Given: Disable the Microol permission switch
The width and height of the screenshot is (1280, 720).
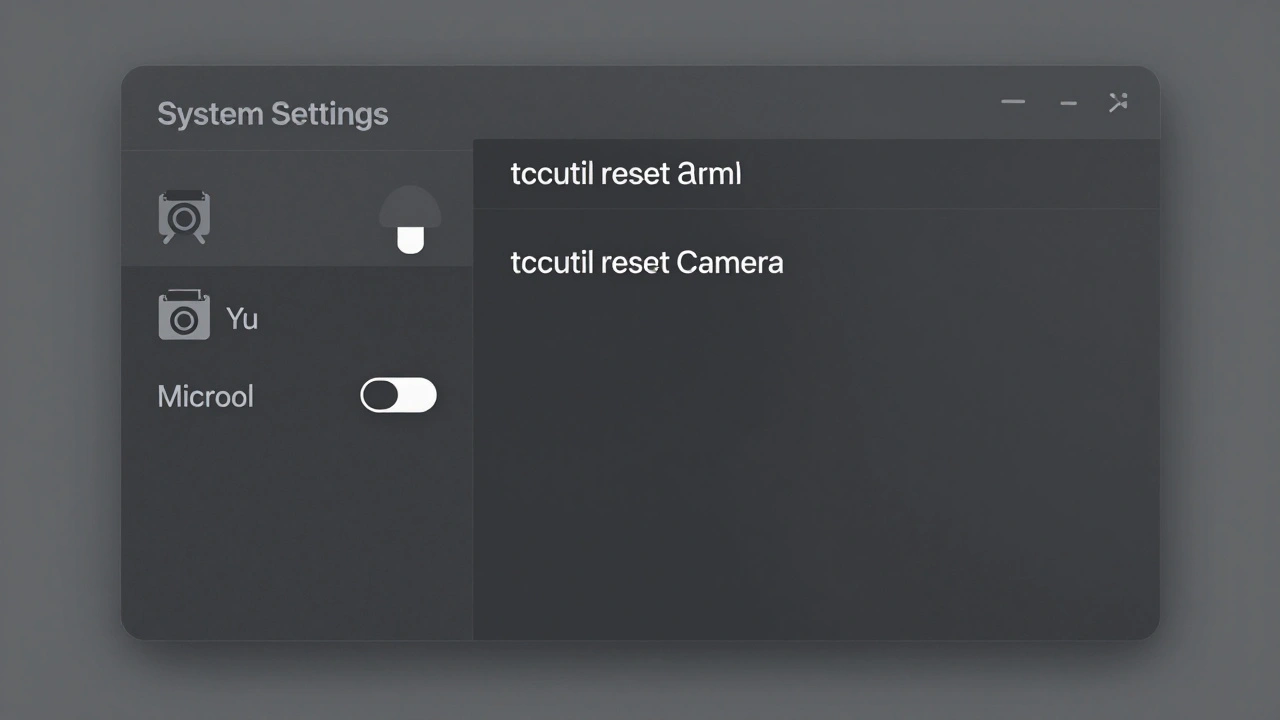Looking at the screenshot, I should 398,395.
